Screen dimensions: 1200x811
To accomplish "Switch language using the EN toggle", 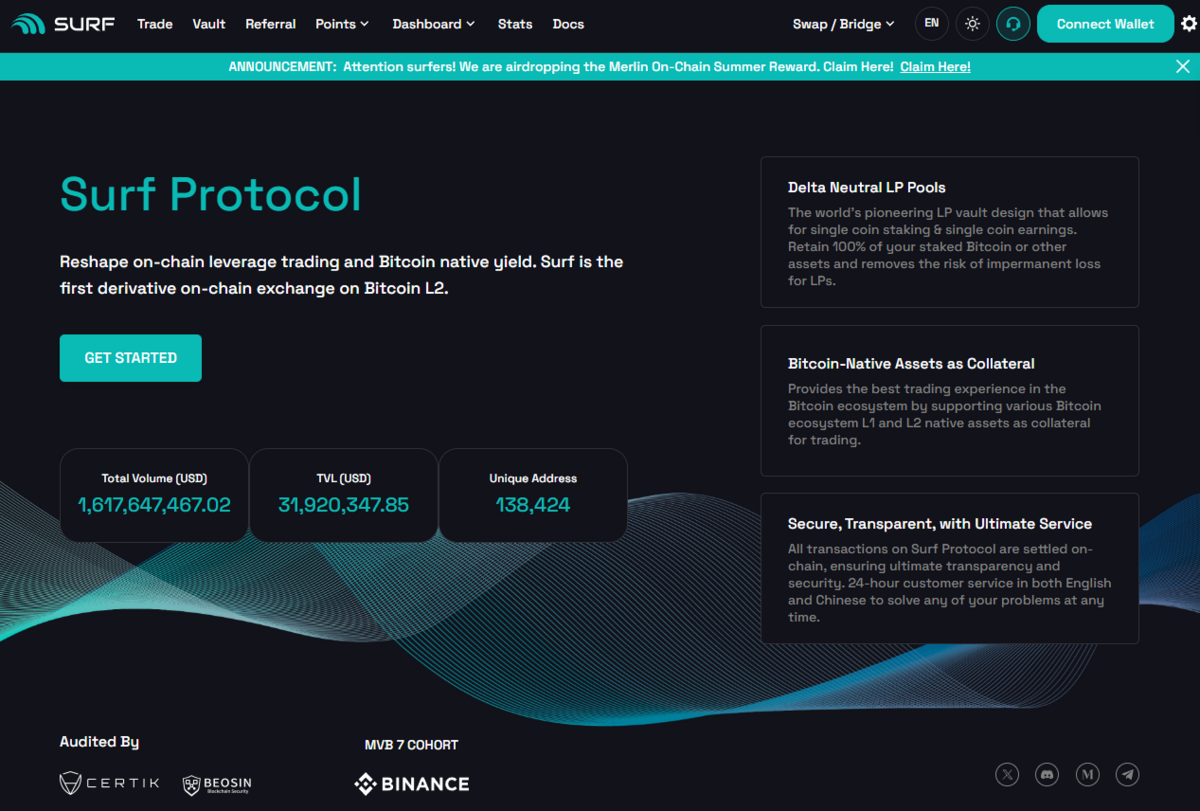I will (931, 24).
